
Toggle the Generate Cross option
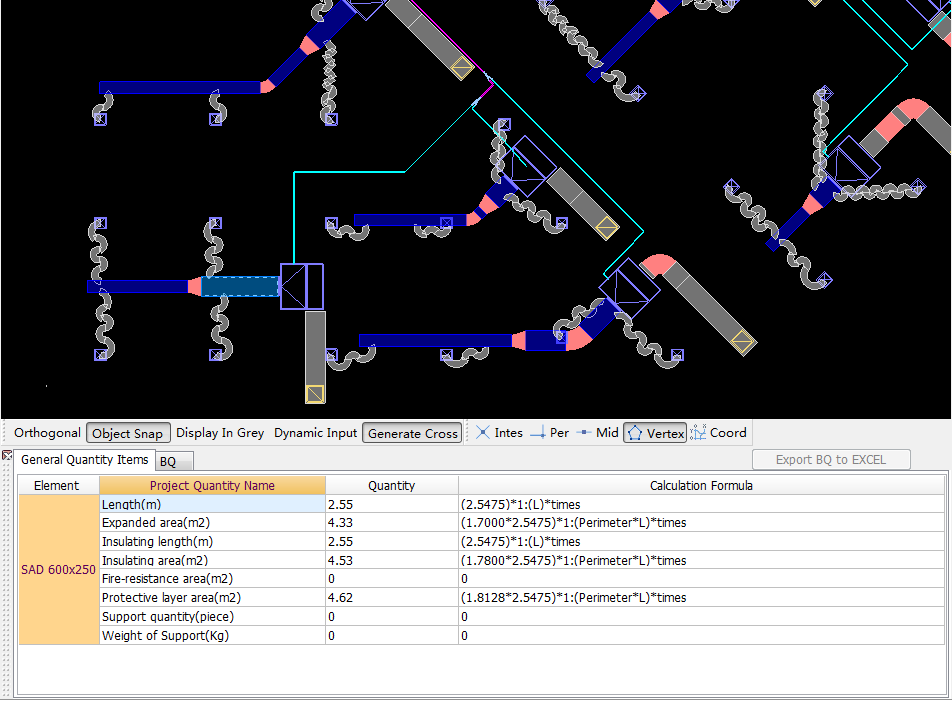tap(412, 433)
